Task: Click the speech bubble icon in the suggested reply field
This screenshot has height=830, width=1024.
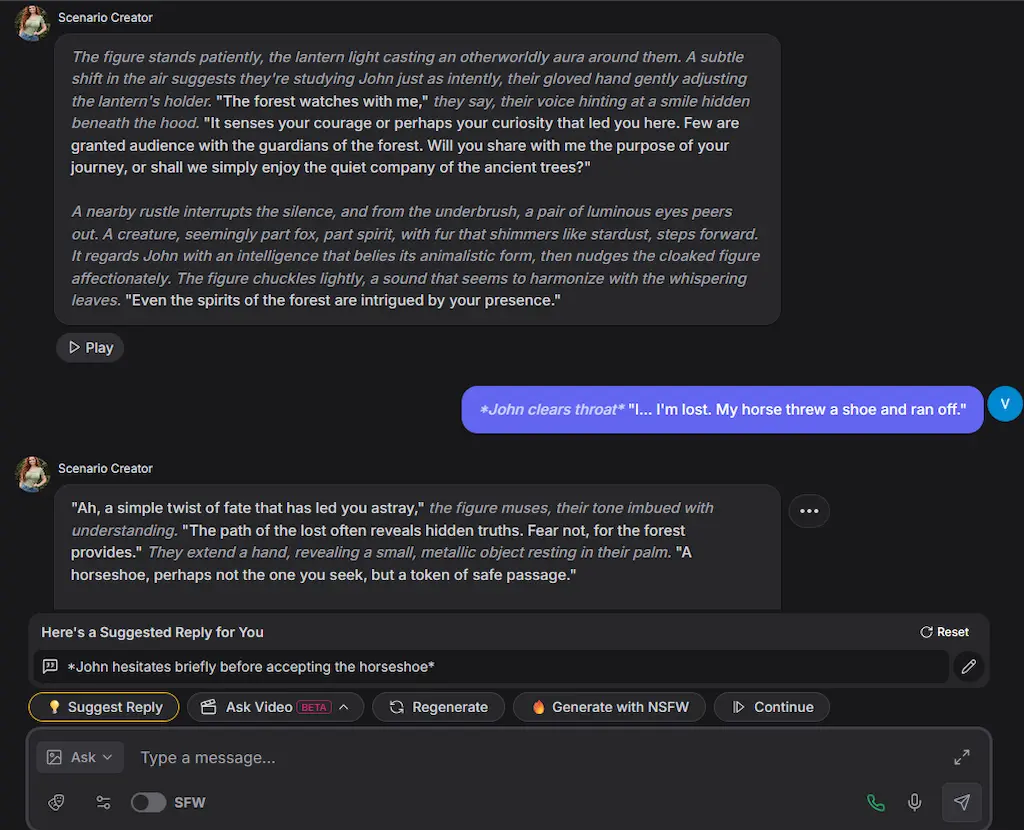Action: 49,666
